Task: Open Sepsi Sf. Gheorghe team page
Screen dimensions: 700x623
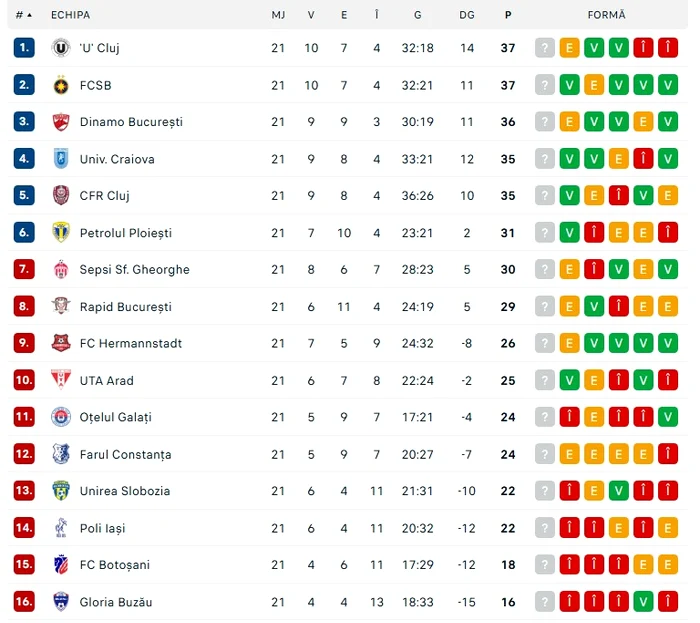Action: coord(134,270)
